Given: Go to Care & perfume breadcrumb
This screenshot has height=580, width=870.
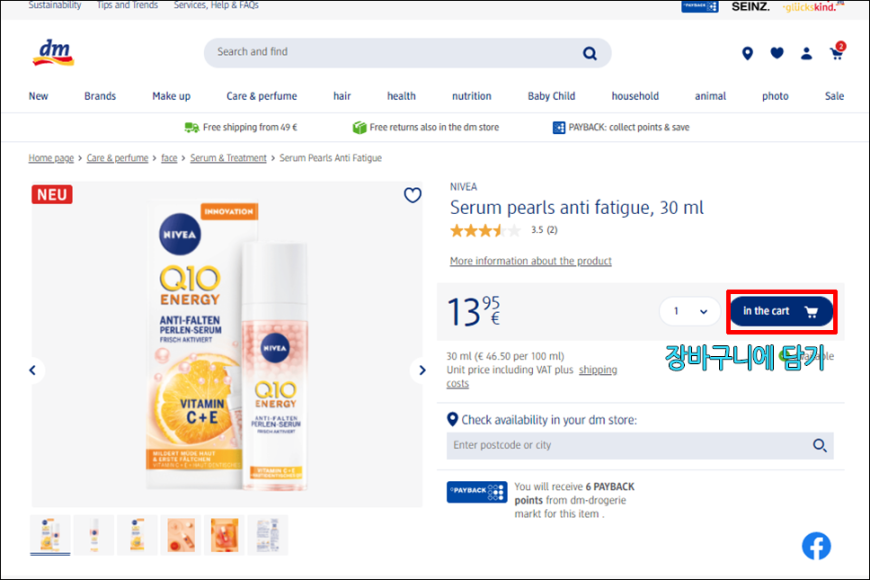Looking at the screenshot, I should (117, 158).
